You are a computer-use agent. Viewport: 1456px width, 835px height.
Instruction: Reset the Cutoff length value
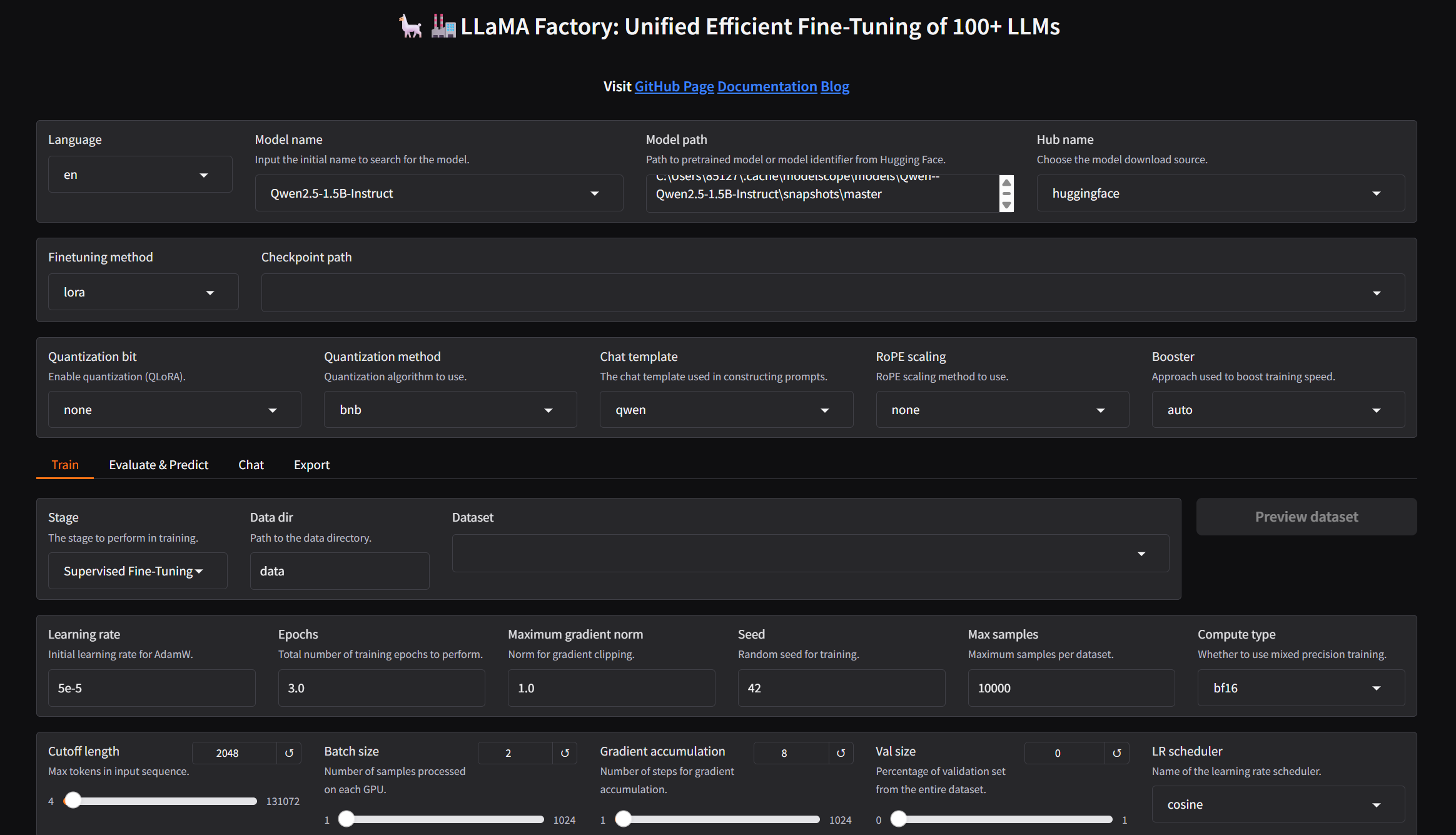(289, 753)
